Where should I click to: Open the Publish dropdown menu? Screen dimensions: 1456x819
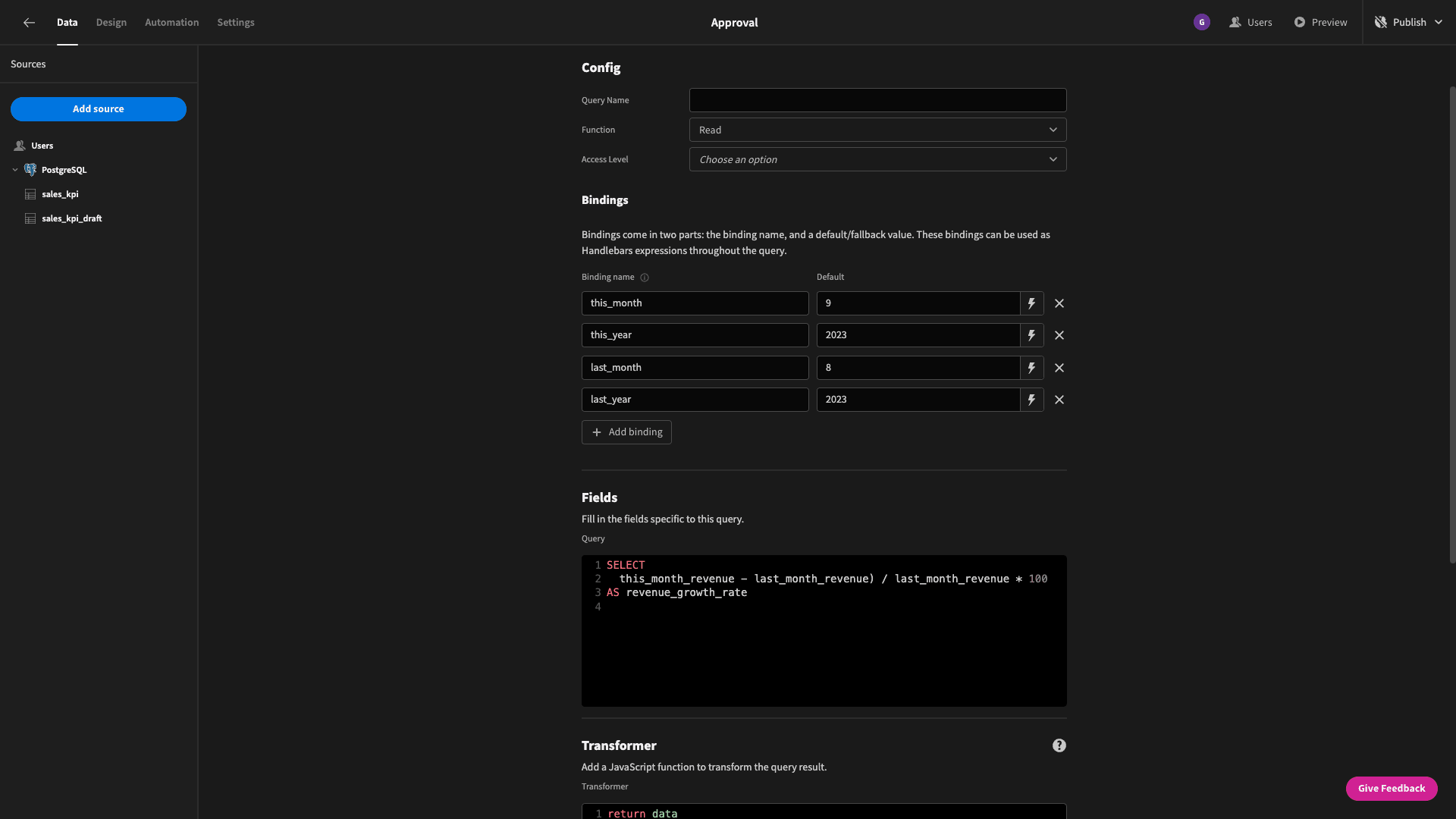point(1409,23)
